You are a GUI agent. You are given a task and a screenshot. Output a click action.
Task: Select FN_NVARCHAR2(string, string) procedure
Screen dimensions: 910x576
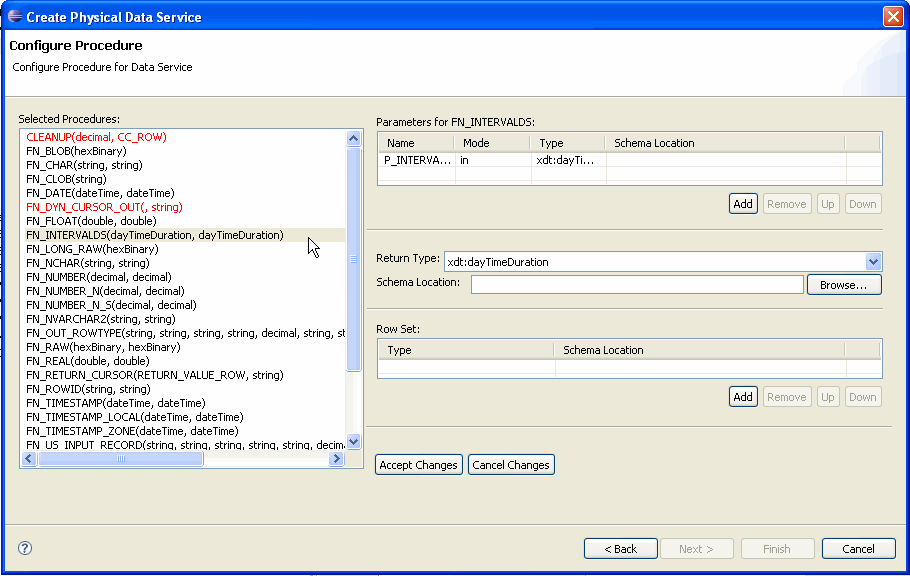(100, 319)
